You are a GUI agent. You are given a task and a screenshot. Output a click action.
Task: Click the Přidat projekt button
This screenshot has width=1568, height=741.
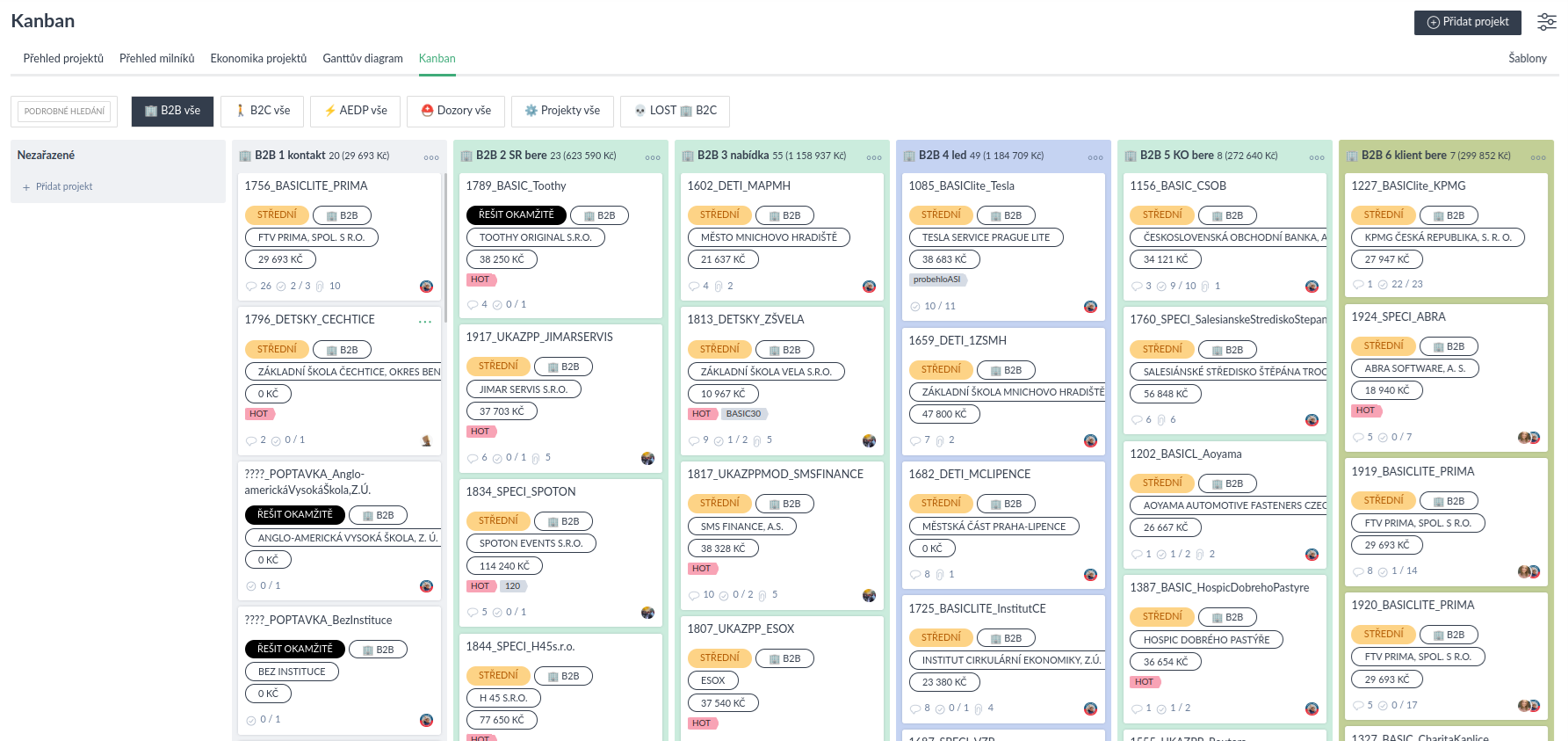pos(1466,22)
